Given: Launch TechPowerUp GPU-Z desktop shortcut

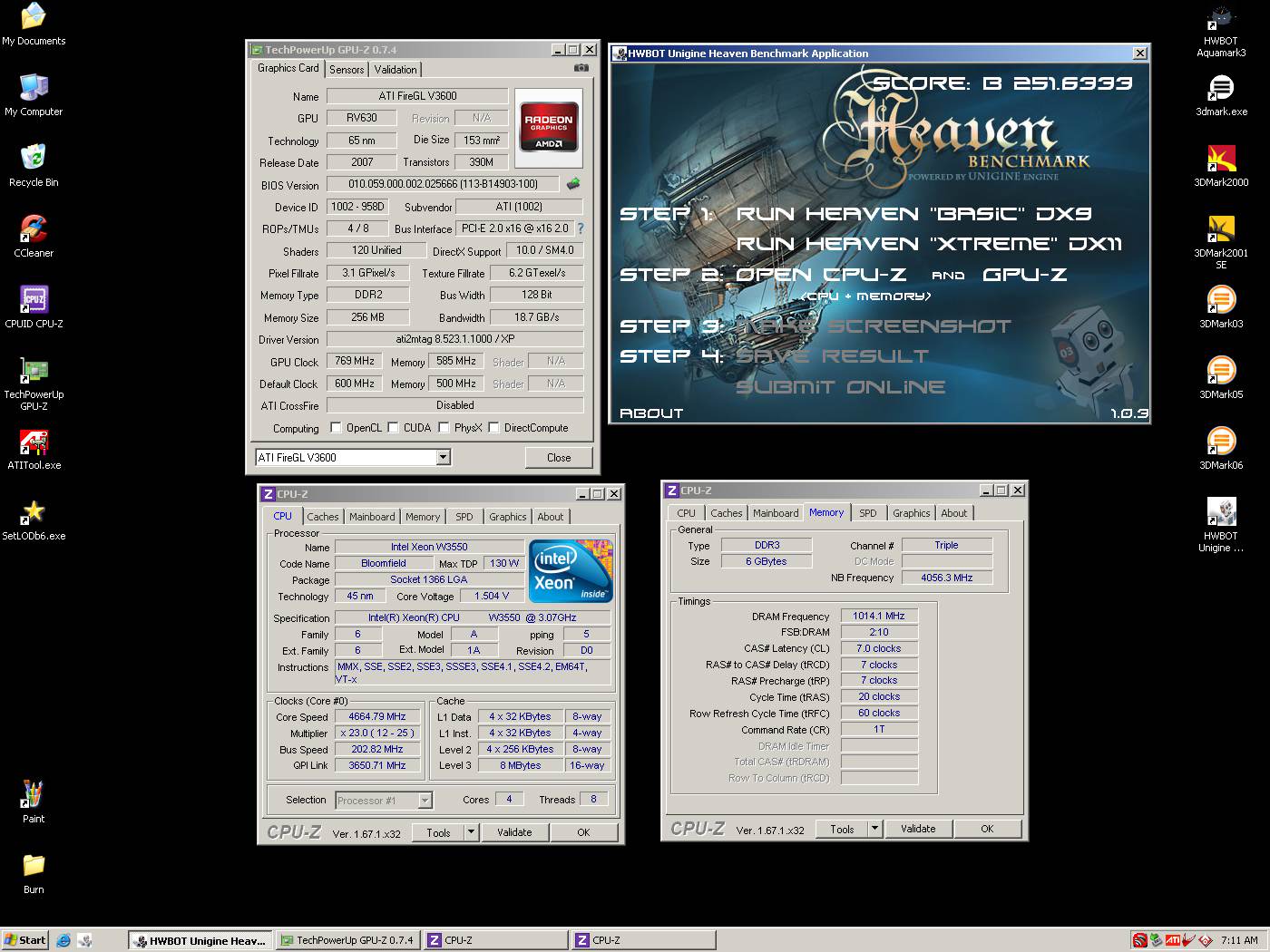Looking at the screenshot, I should [x=34, y=384].
